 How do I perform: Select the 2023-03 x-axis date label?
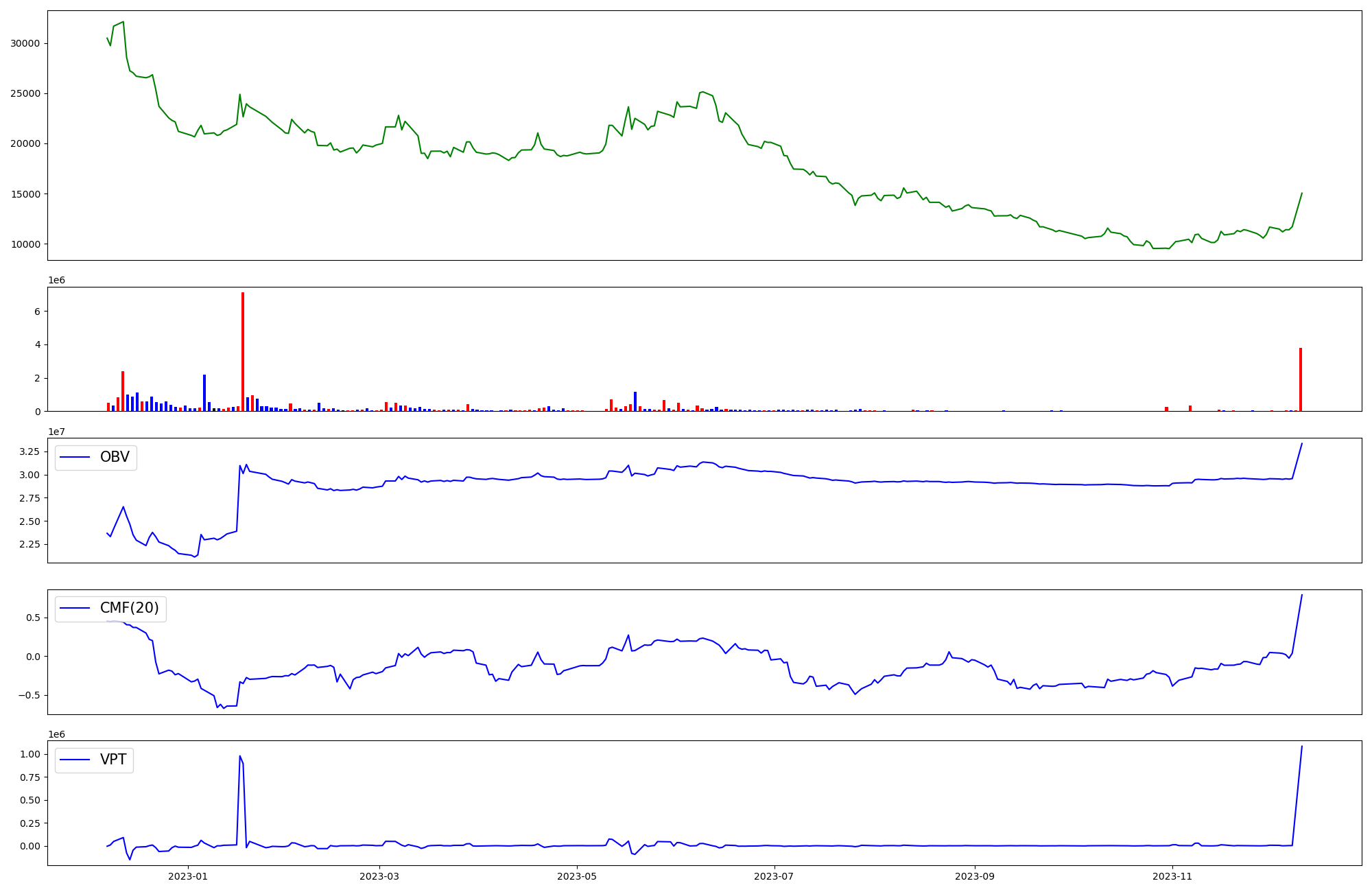tap(379, 876)
